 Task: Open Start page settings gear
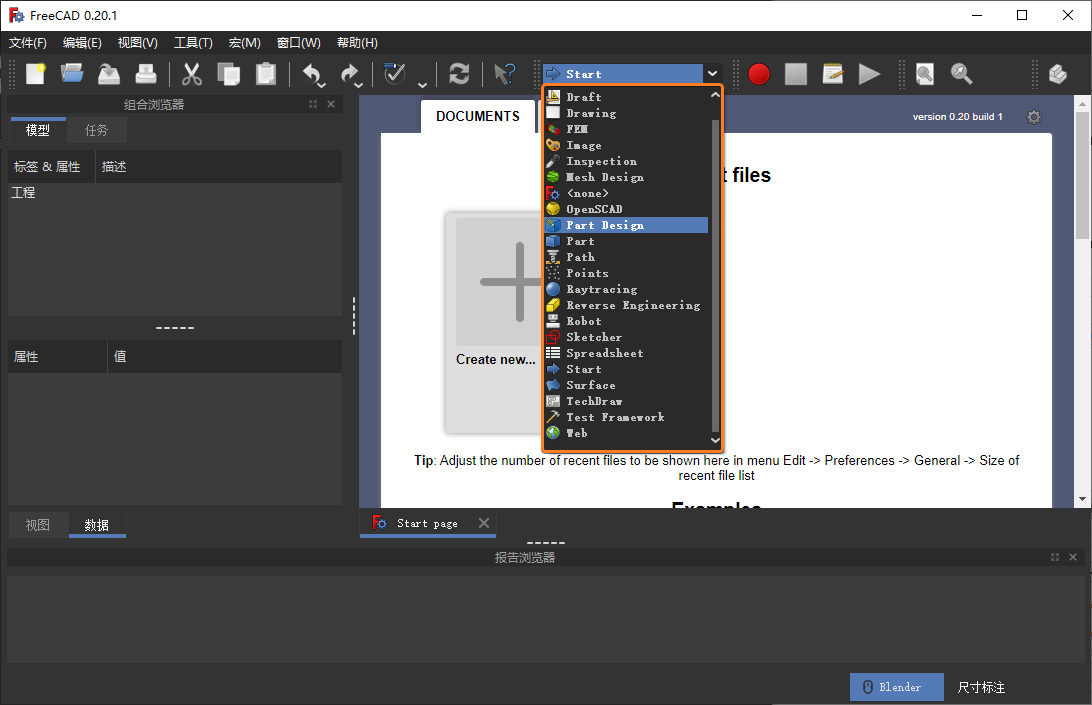(x=1034, y=116)
